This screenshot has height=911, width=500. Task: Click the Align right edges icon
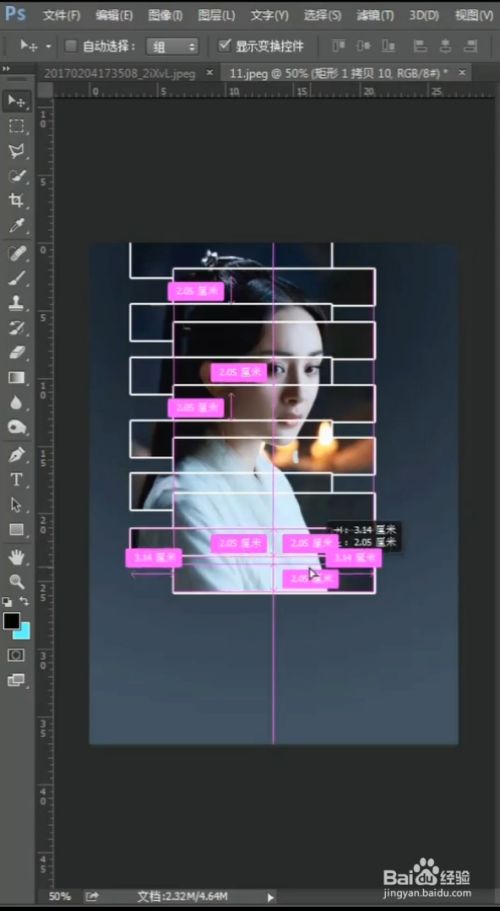point(472,46)
